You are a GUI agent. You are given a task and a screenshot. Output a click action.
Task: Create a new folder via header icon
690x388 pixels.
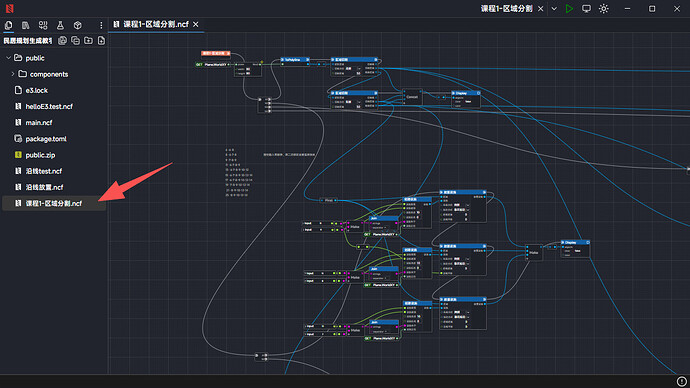(88, 40)
